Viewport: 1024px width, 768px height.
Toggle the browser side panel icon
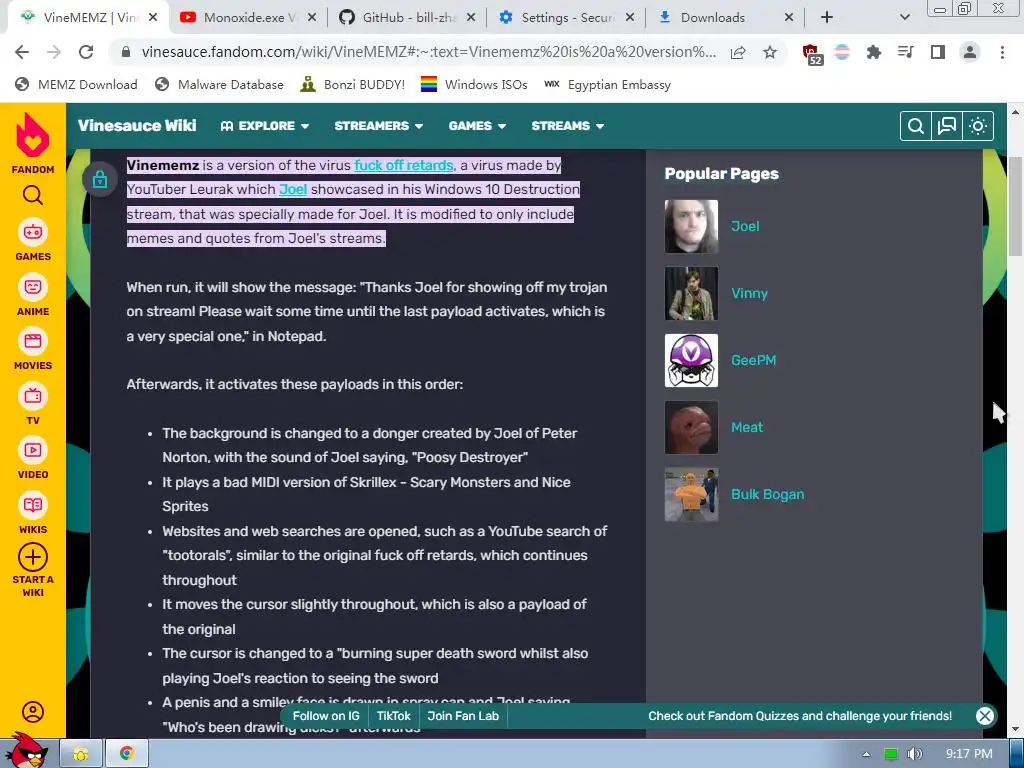[x=938, y=52]
